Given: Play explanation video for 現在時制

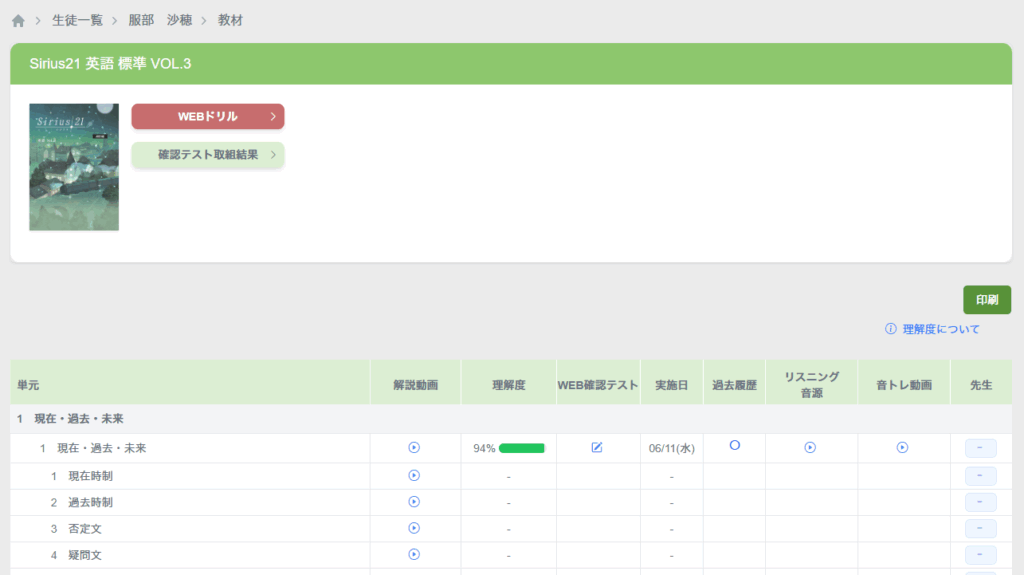Looking at the screenshot, I should click(x=414, y=475).
